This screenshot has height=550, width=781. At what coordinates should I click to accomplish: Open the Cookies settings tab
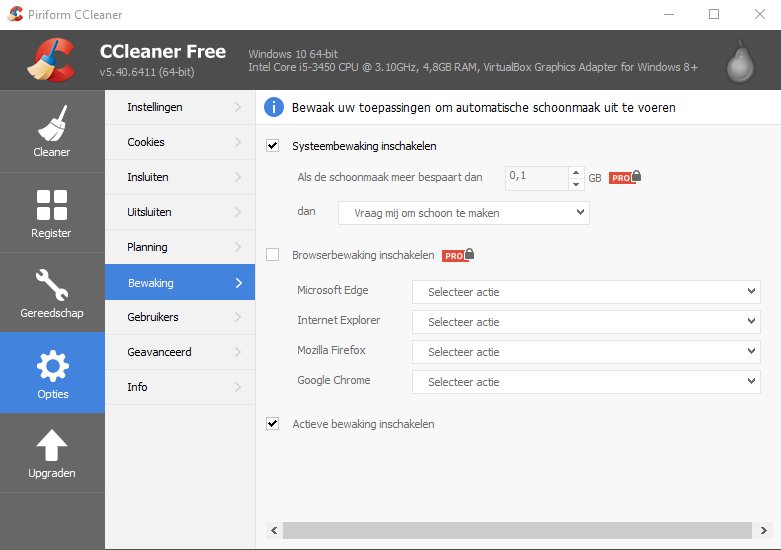(x=180, y=142)
